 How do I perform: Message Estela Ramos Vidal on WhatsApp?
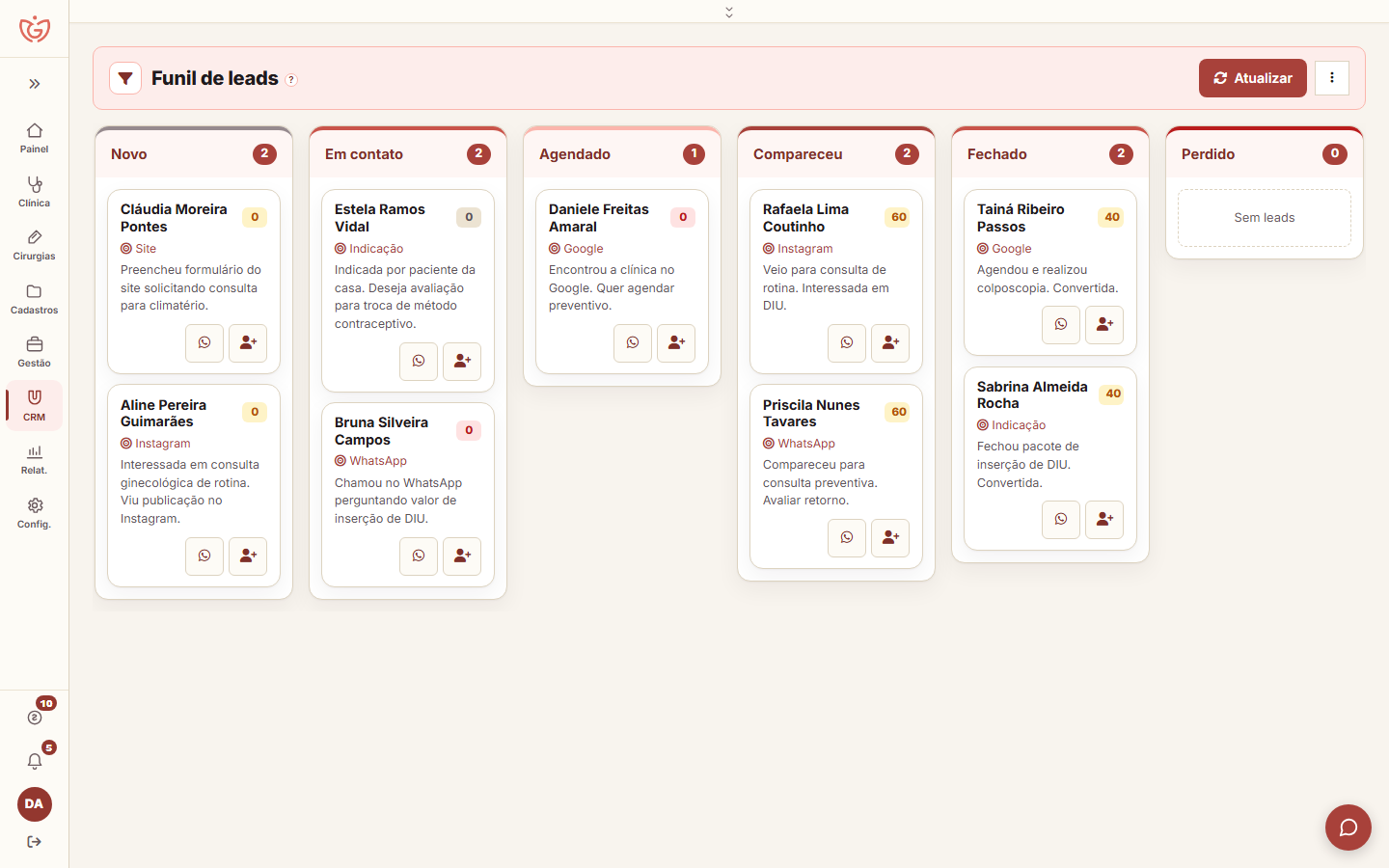(x=419, y=362)
